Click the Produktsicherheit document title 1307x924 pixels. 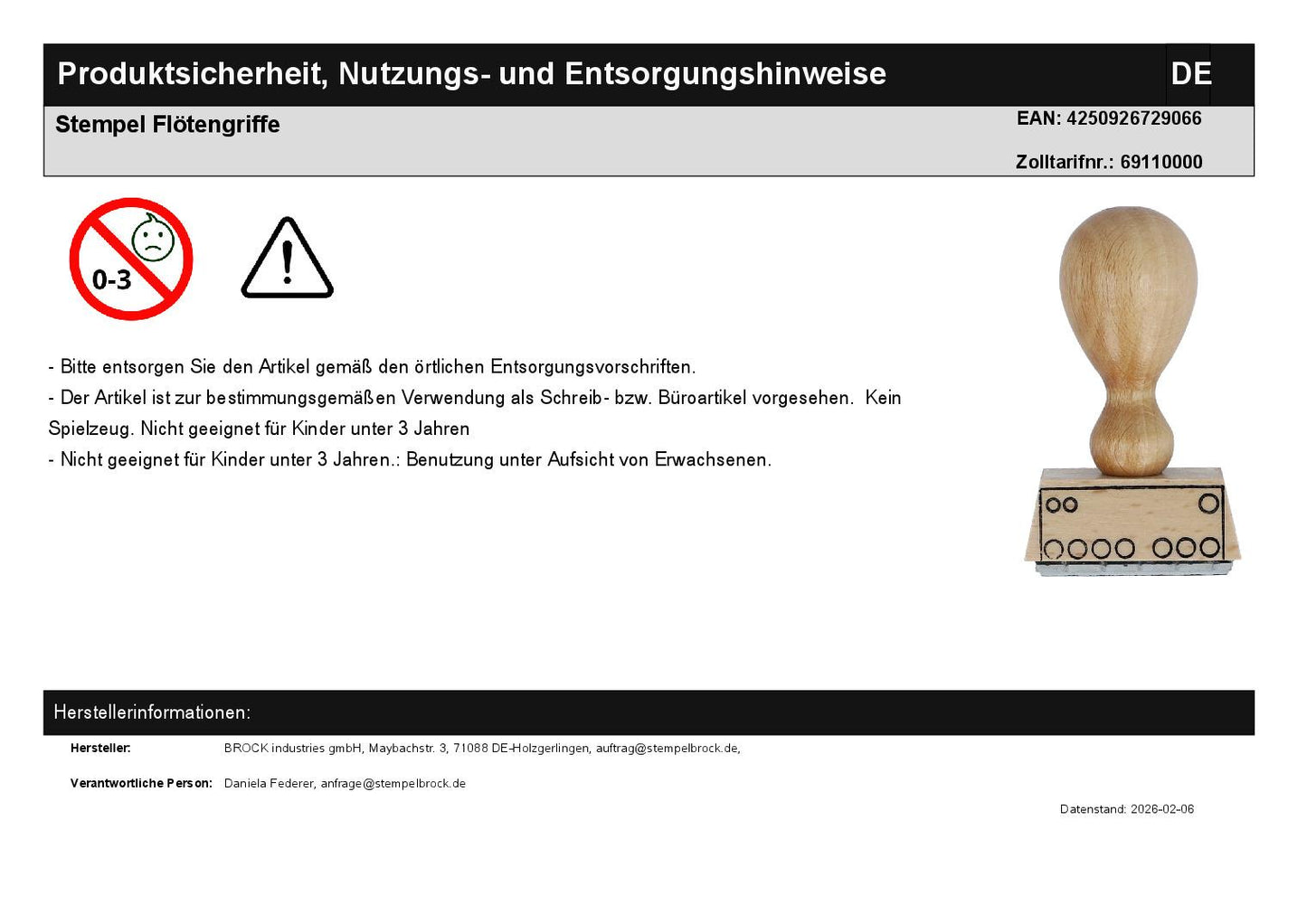pos(471,74)
